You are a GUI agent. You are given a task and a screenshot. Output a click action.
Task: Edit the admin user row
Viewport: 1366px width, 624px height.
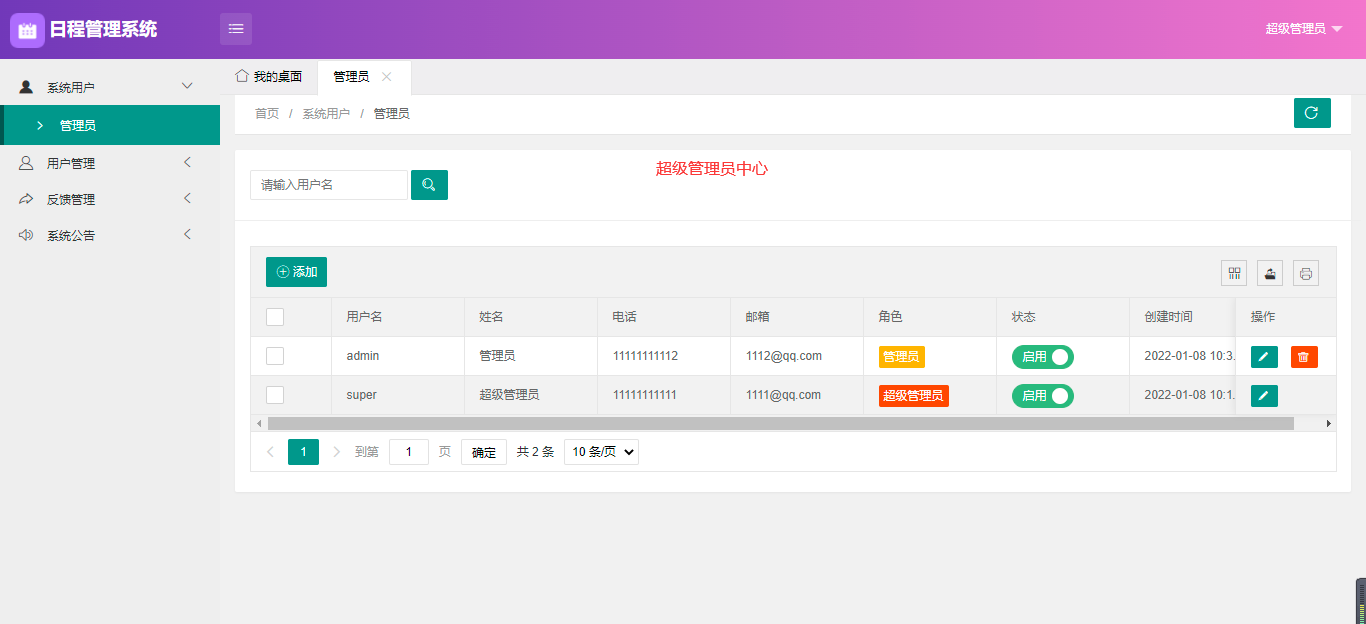pos(1264,357)
